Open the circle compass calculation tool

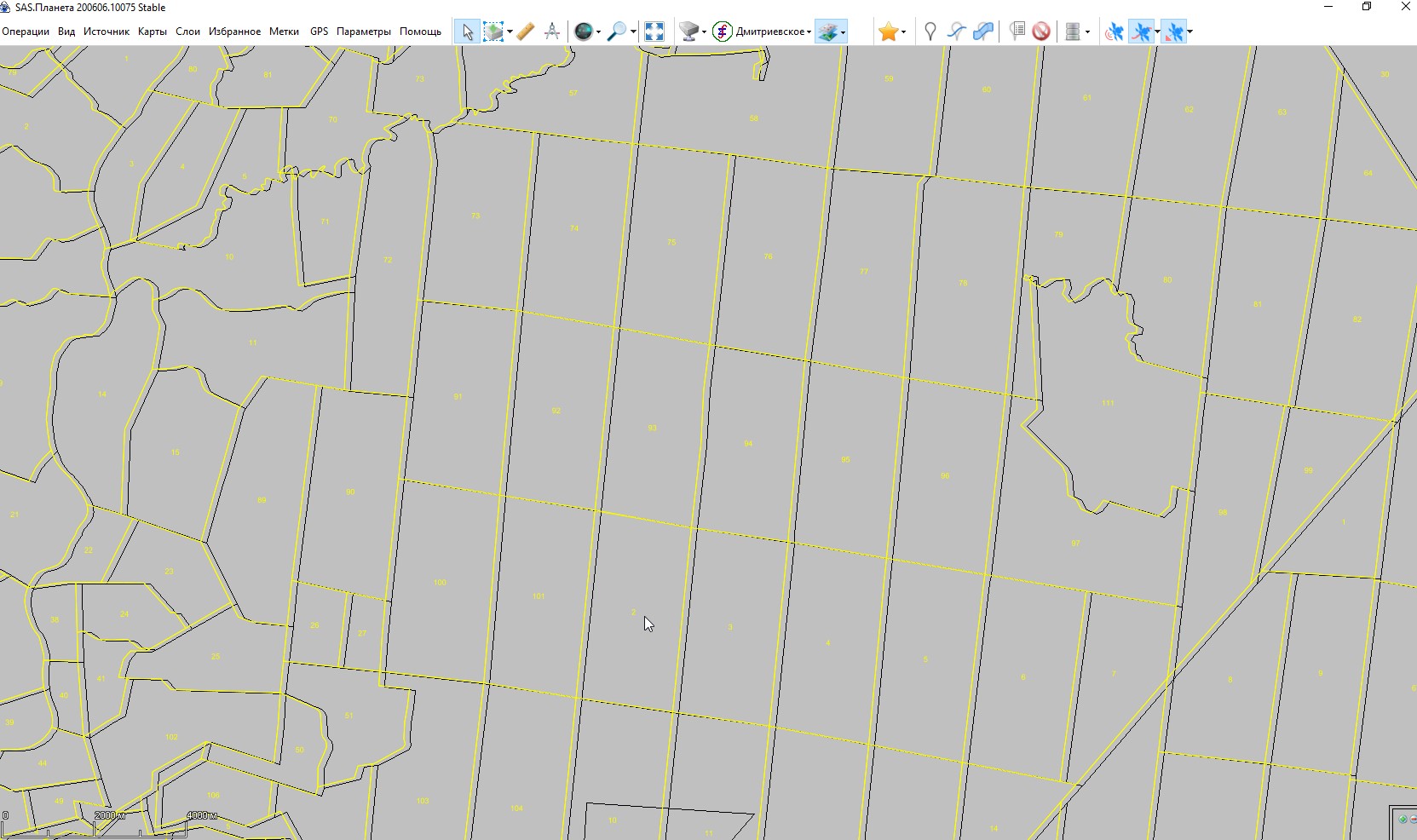552,32
